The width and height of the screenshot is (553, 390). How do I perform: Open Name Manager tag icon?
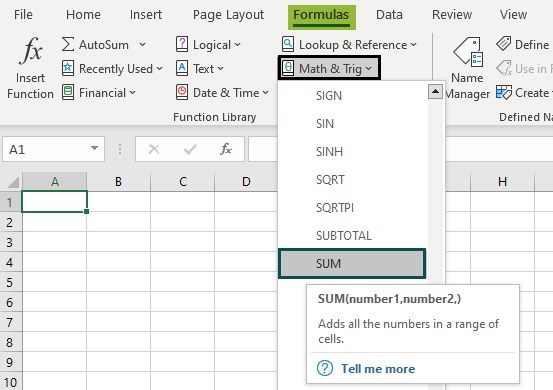[x=468, y=52]
